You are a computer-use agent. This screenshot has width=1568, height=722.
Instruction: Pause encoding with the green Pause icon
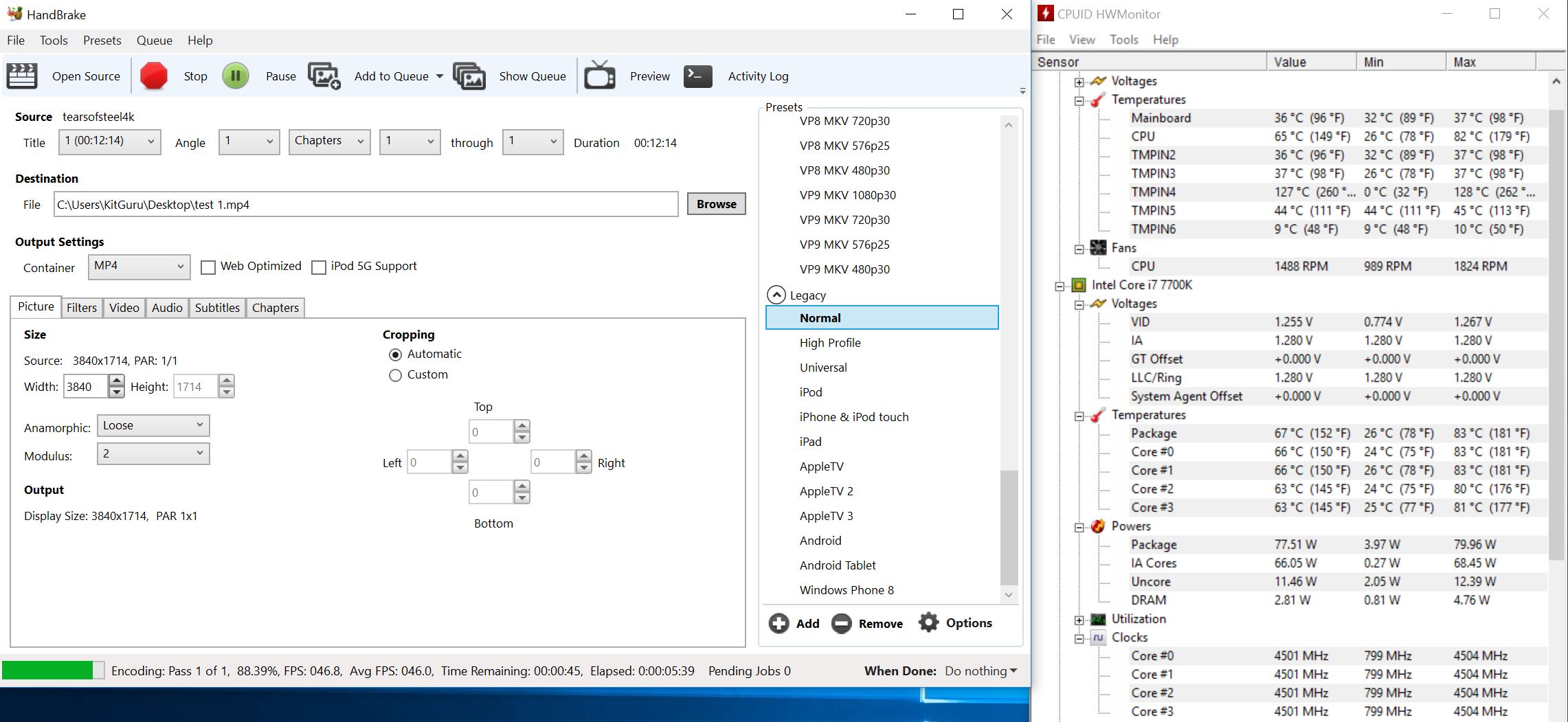pyautogui.click(x=236, y=76)
